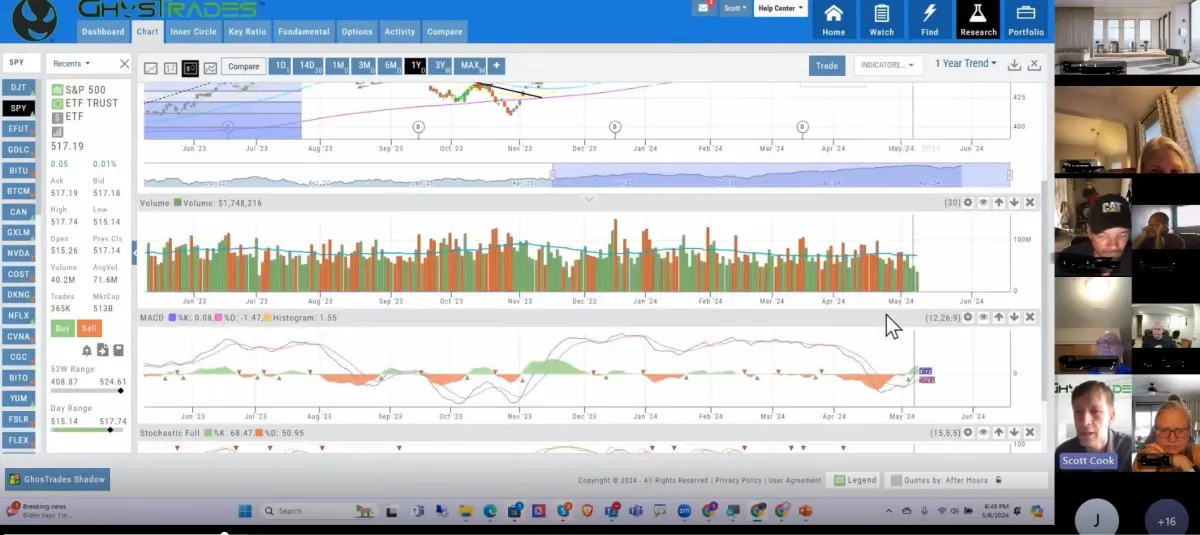Toggle the chart Legend
Screen dimensions: 1200x535
click(855, 480)
